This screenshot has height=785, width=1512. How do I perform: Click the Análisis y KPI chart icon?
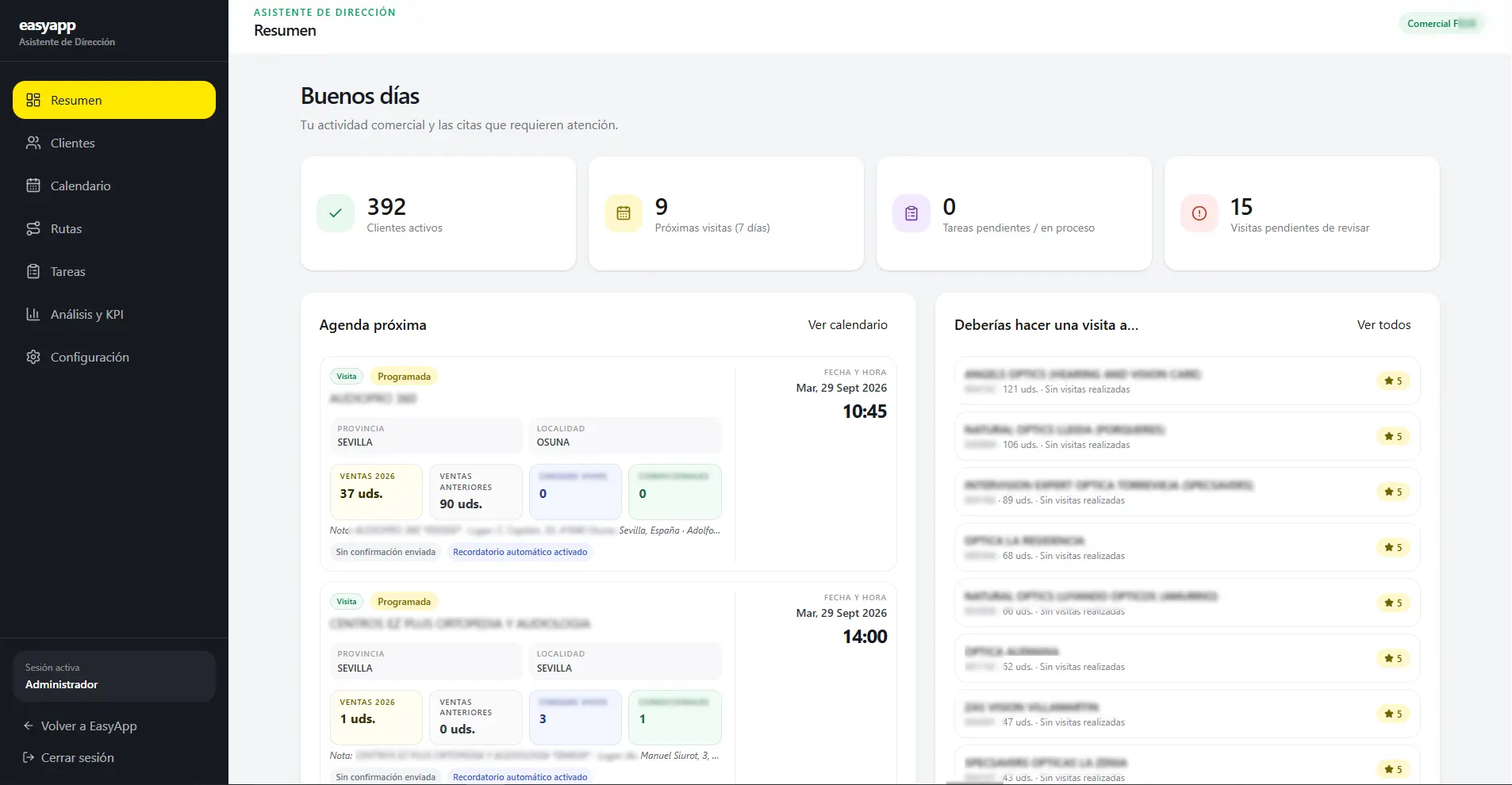click(33, 314)
